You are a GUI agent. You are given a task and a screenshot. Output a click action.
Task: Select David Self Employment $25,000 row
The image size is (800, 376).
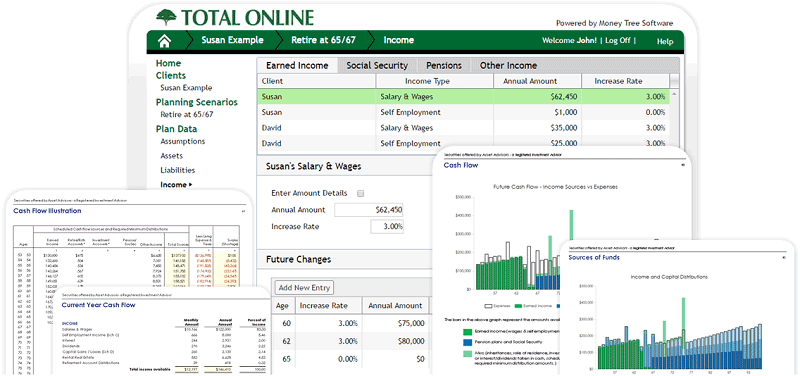pos(463,143)
